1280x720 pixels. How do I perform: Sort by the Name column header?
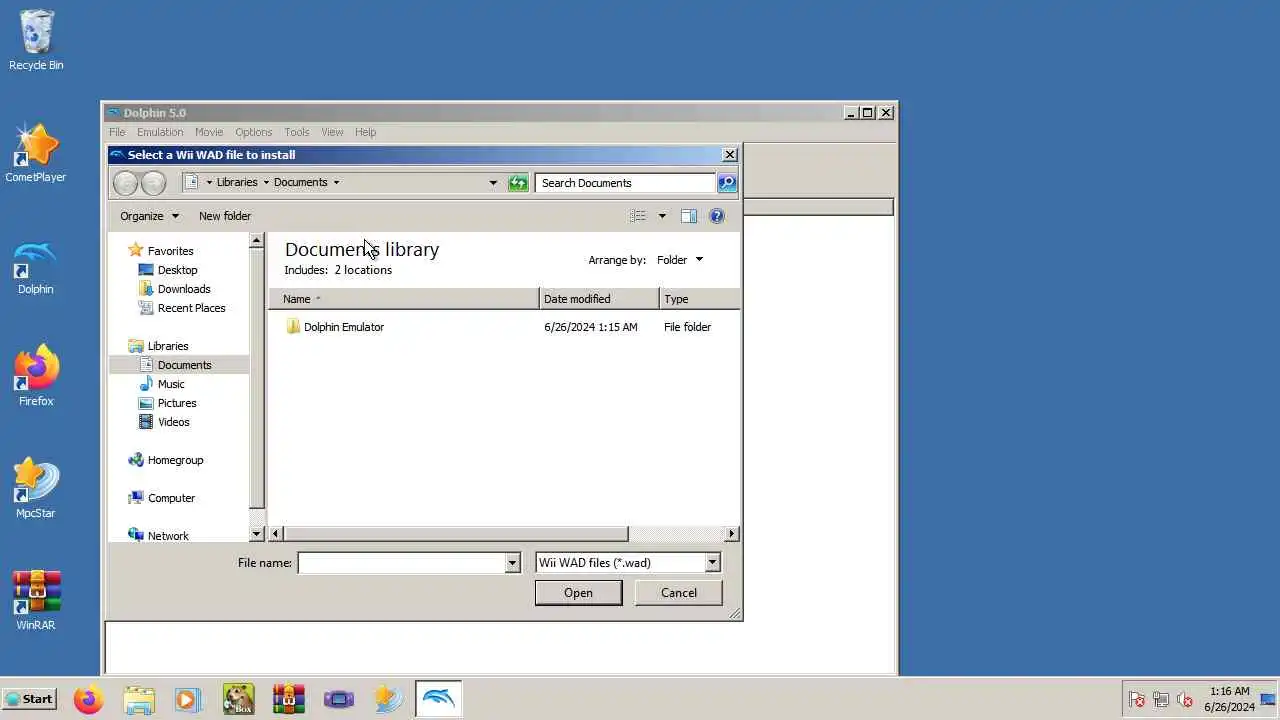tap(403, 299)
